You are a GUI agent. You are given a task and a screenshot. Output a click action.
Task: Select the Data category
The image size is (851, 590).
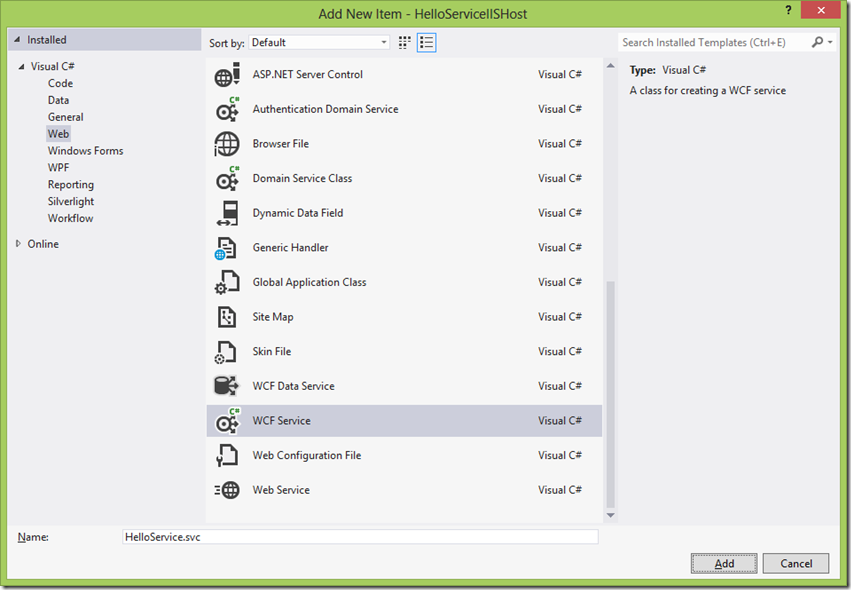[x=58, y=100]
